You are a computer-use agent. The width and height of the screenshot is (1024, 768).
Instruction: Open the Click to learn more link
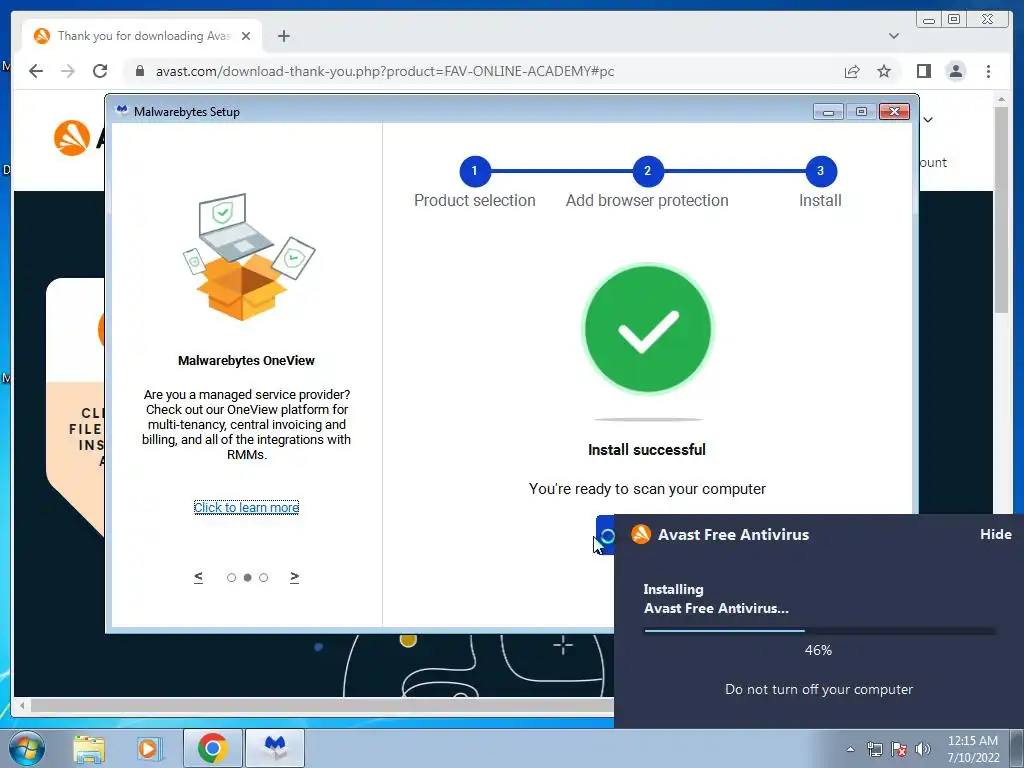coord(246,507)
